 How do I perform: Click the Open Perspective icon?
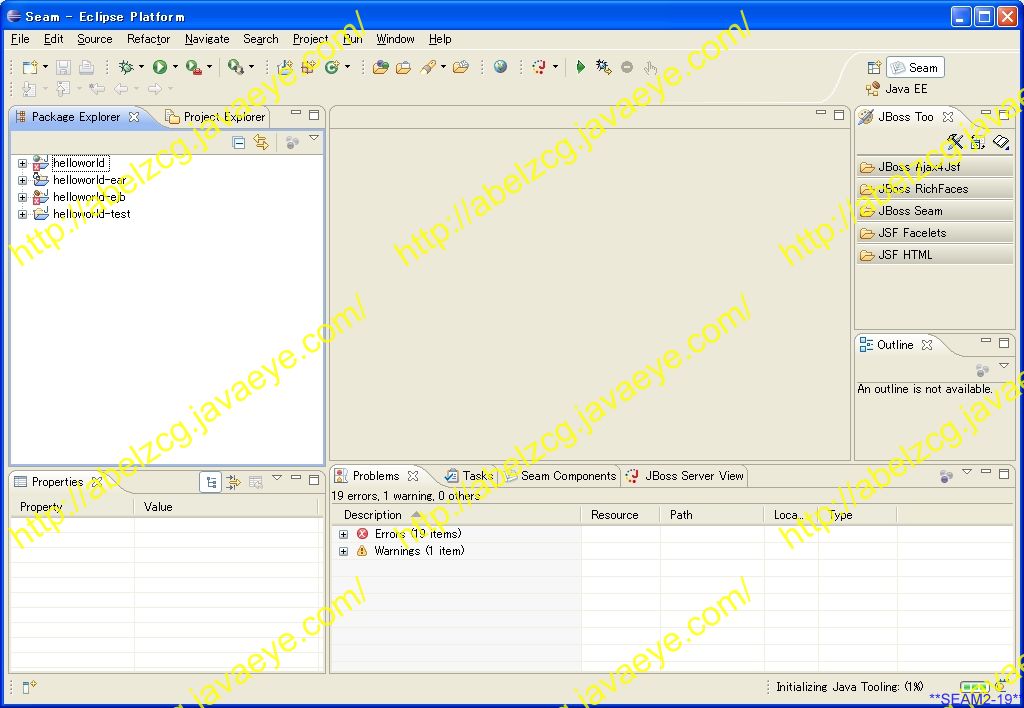874,67
